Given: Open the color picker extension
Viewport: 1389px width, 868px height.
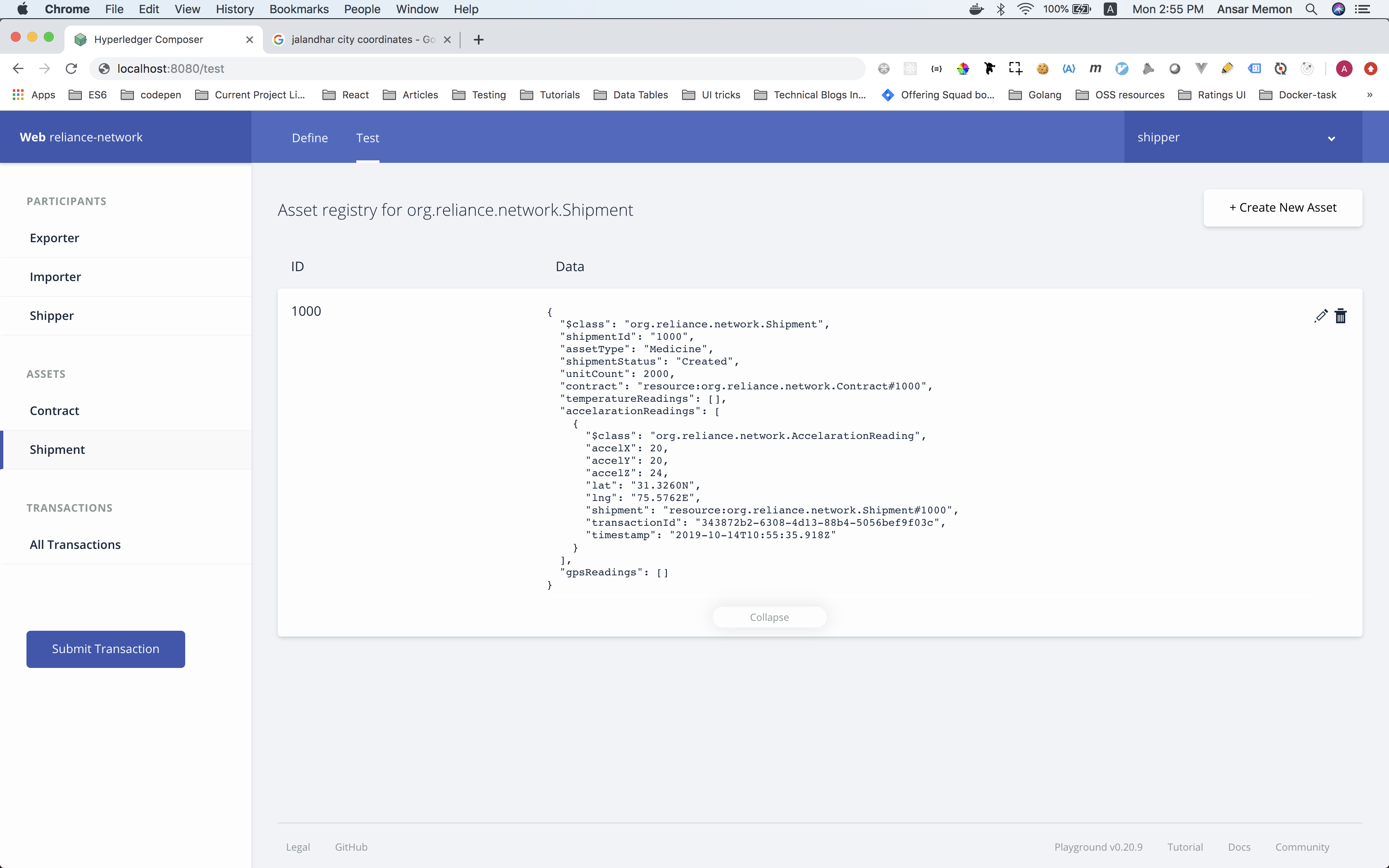Looking at the screenshot, I should click(963, 68).
